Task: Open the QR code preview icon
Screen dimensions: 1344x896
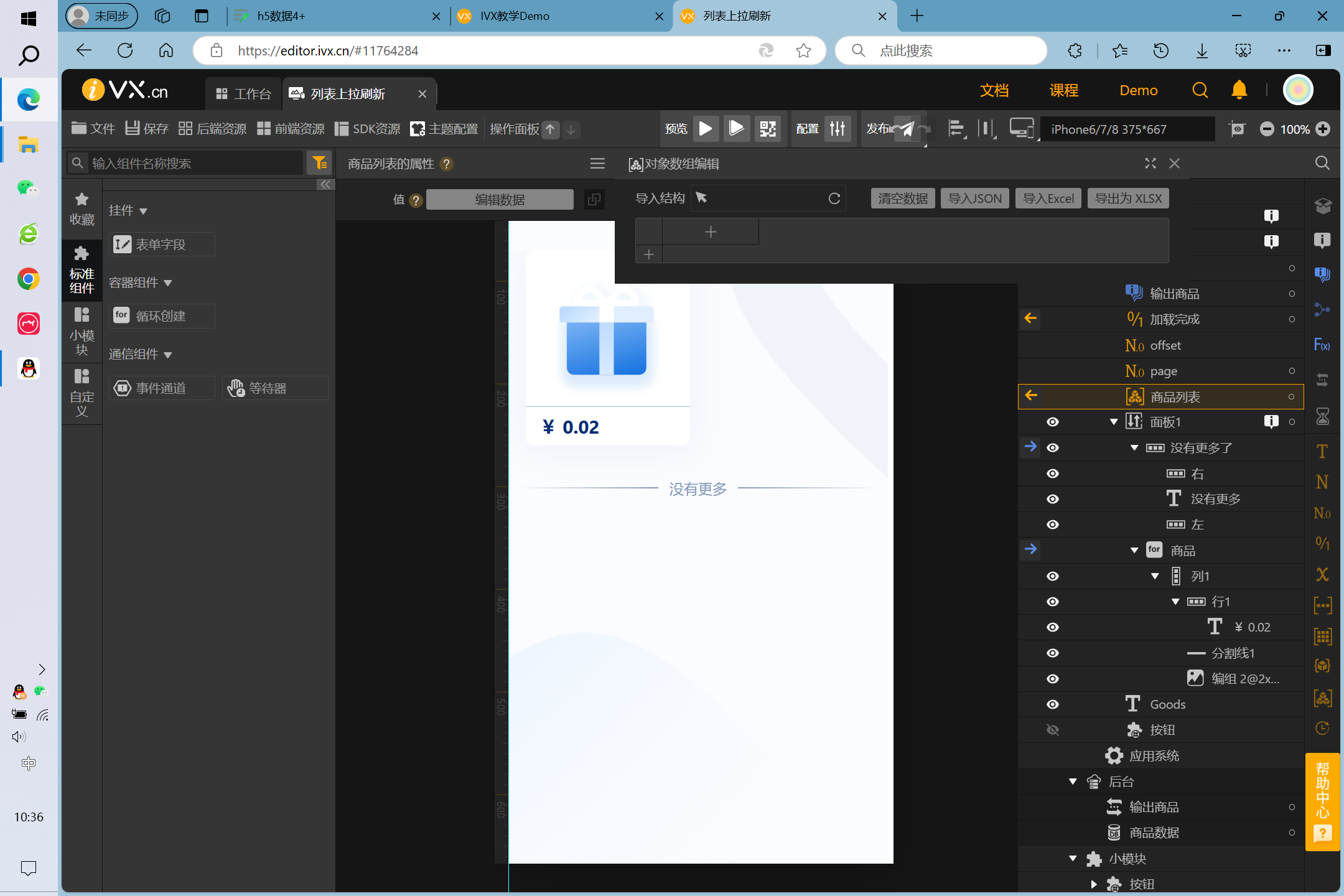Action: (x=768, y=129)
